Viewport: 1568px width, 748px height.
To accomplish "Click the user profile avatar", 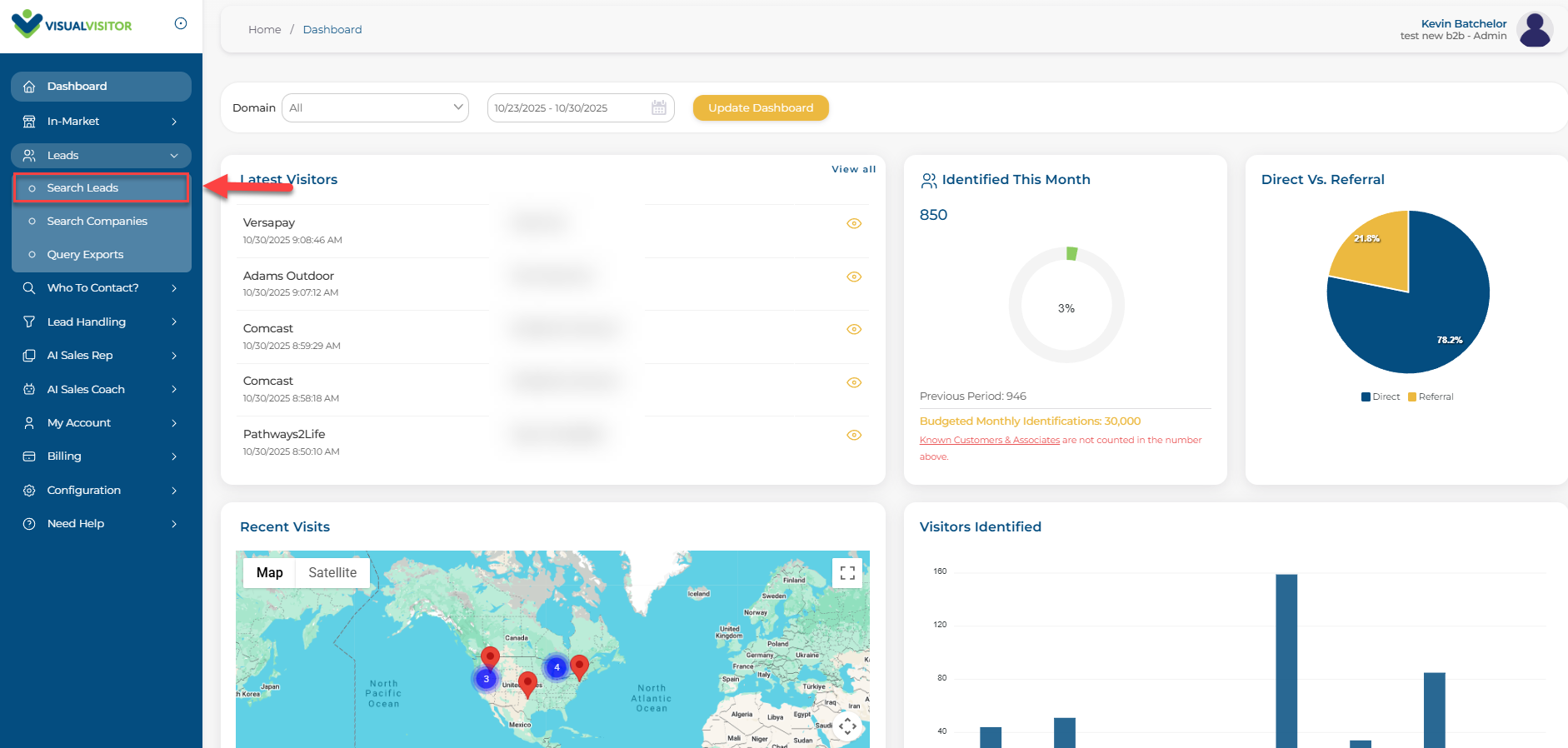I will tap(1534, 29).
